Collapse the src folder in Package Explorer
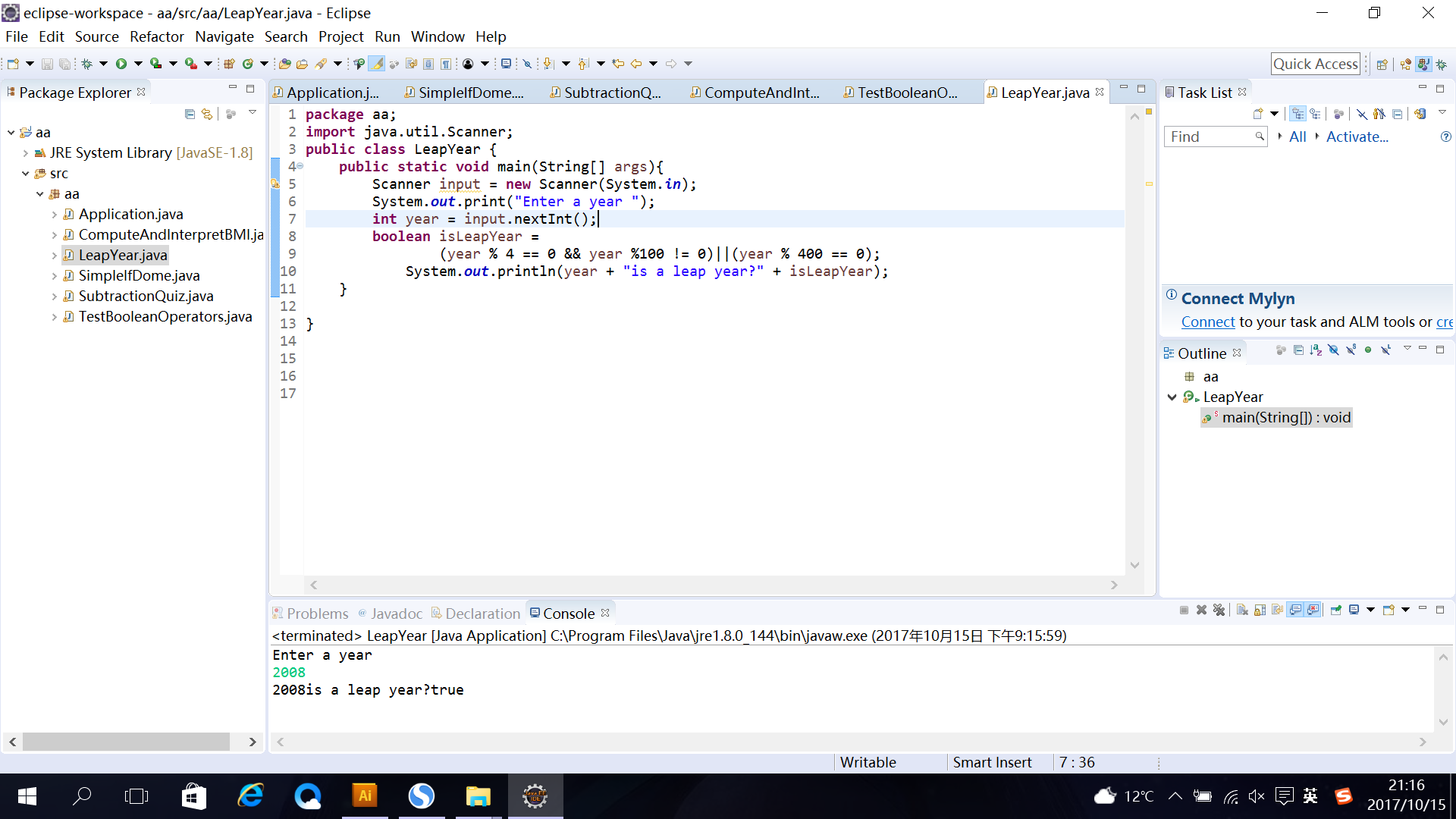 26,174
